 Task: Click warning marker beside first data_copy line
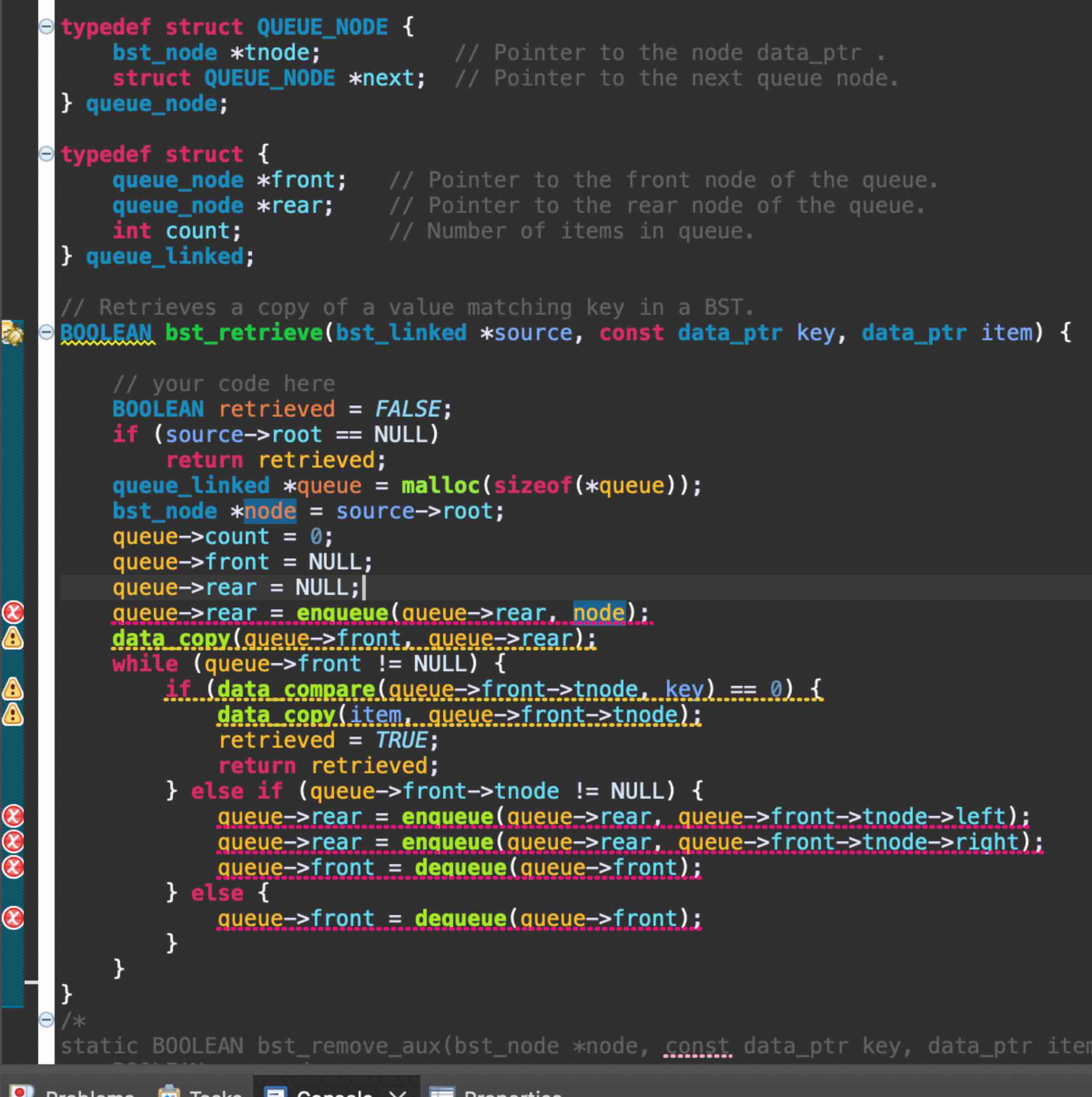[13, 638]
